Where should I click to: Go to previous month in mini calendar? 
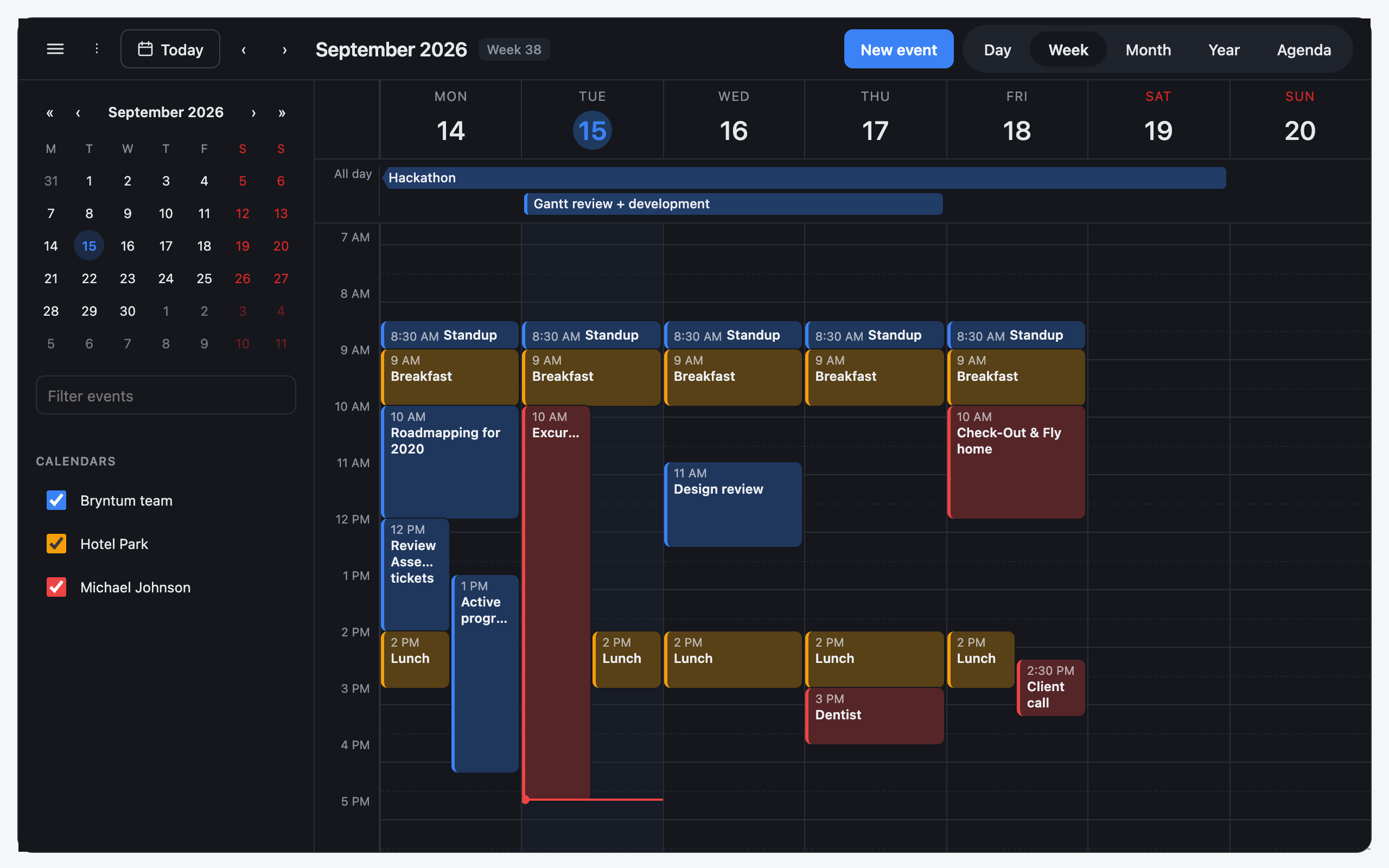coord(78,112)
